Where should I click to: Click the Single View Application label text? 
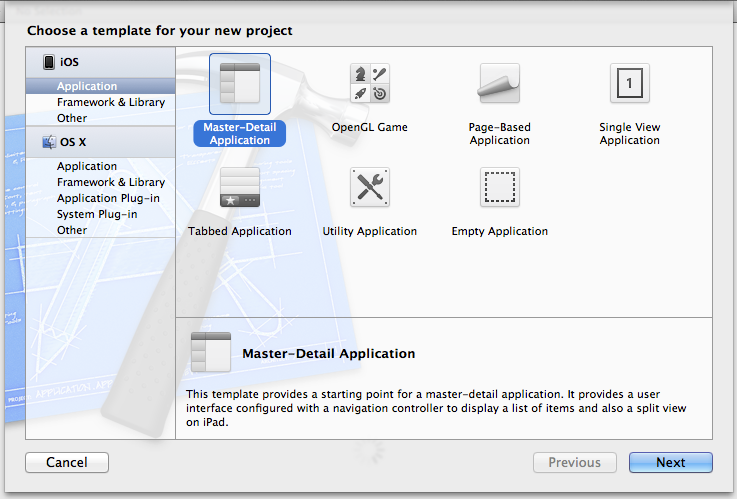point(630,133)
